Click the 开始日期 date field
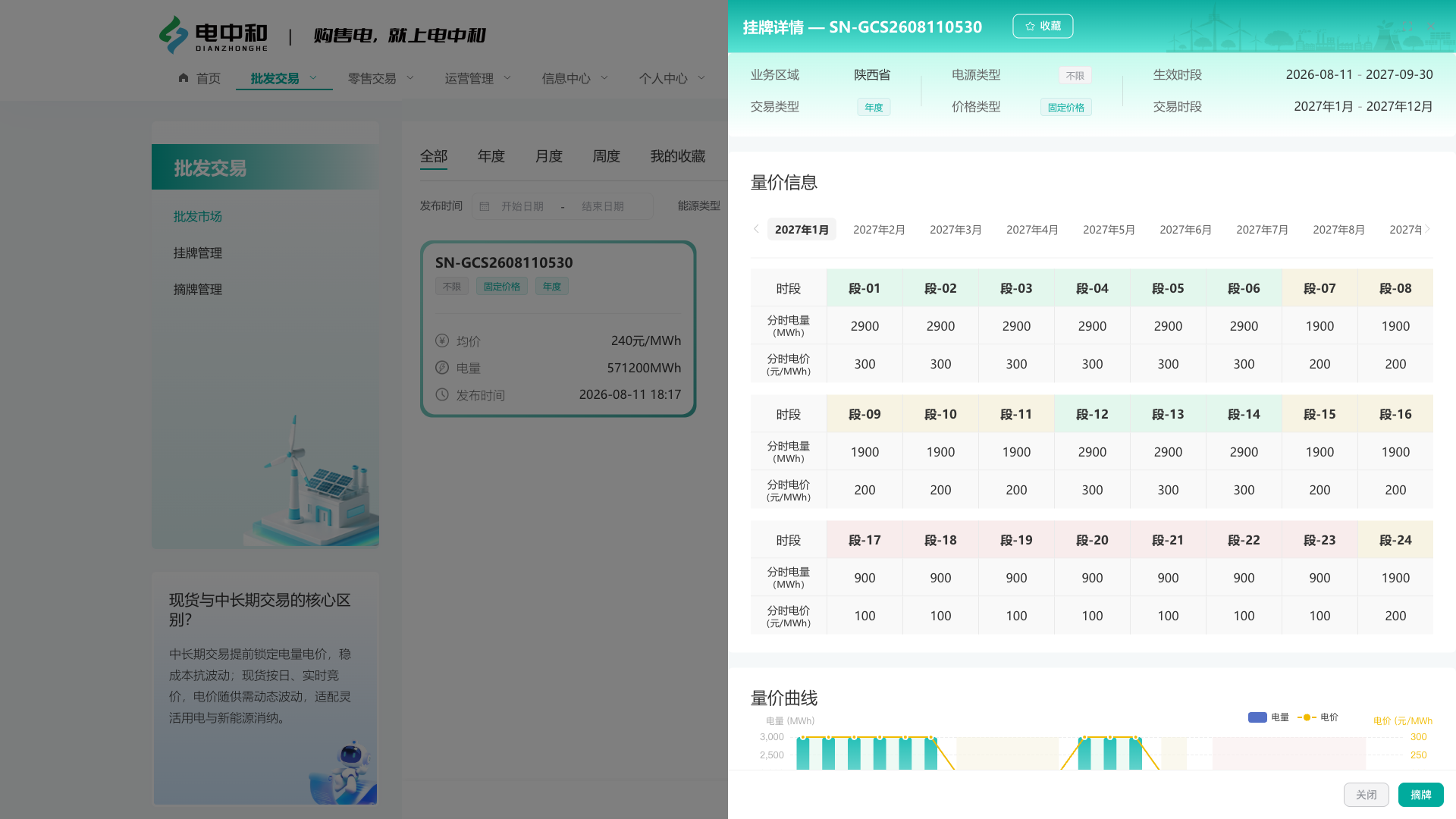This screenshot has height=819, width=1456. coord(522,206)
